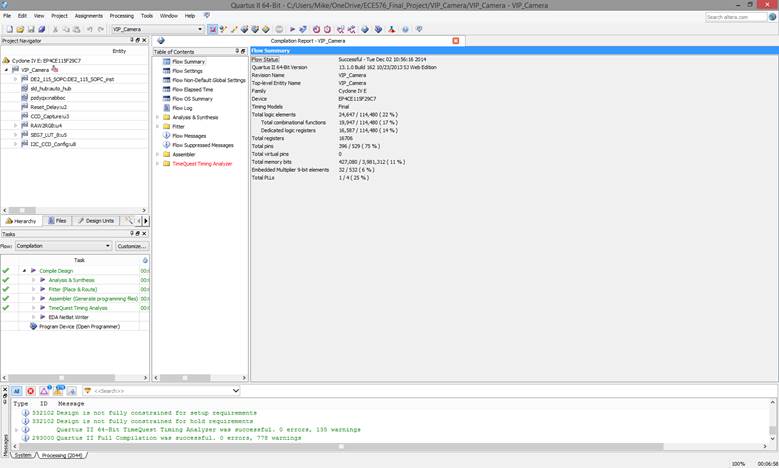Close the Tasks panel
Screen dimensions: 779x468
tap(145, 234)
